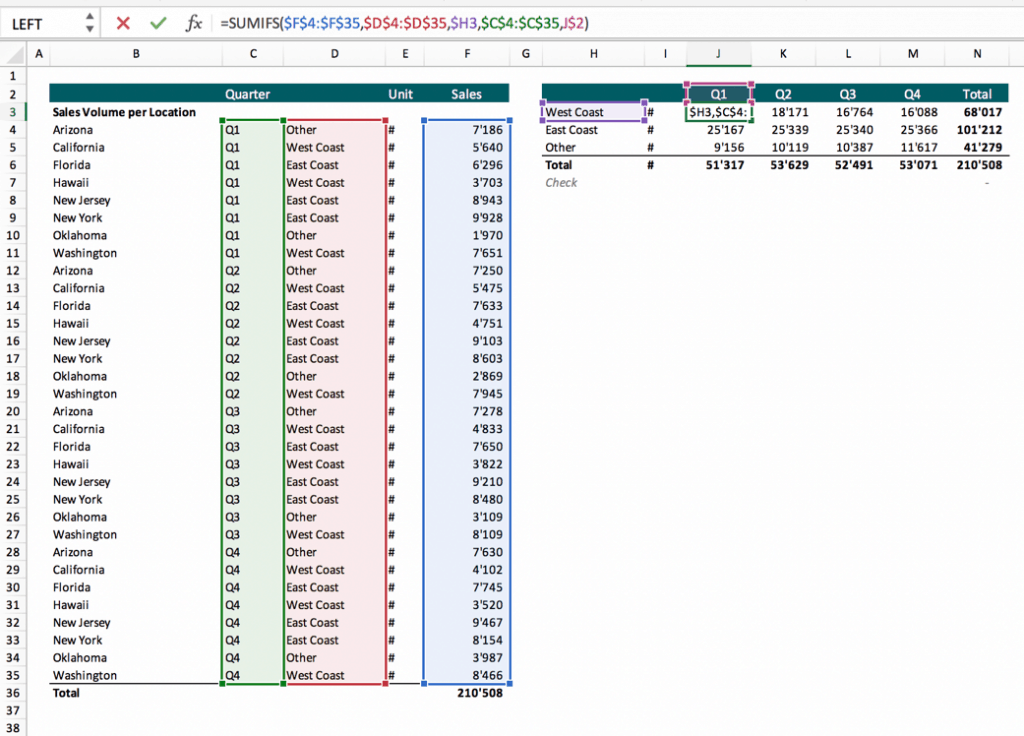Click the Quarter header in the data table
Image resolution: width=1024 pixels, height=736 pixels.
248,94
